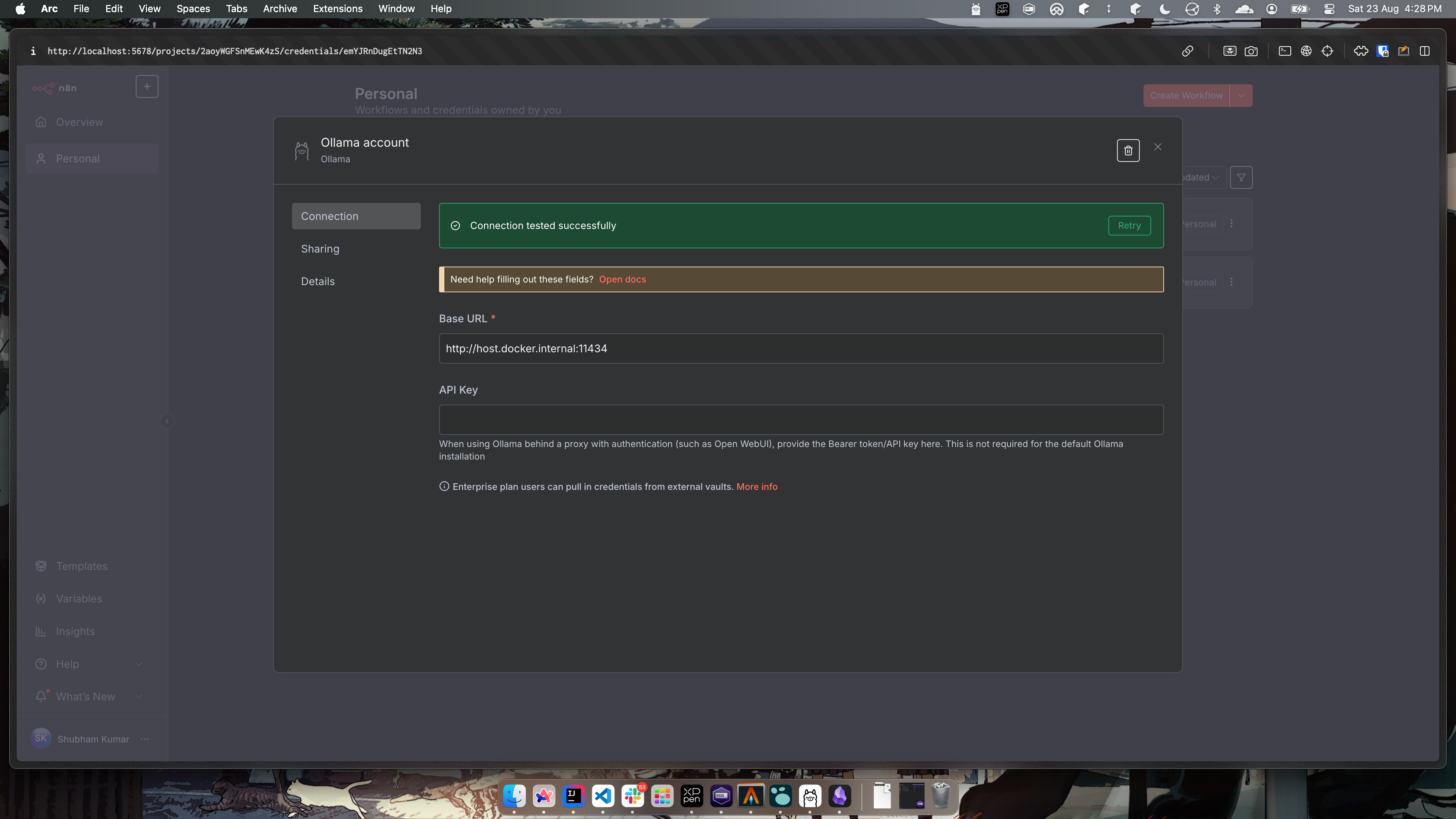
Task: Expand the Create Workflow dropdown arrow
Action: 1241,95
